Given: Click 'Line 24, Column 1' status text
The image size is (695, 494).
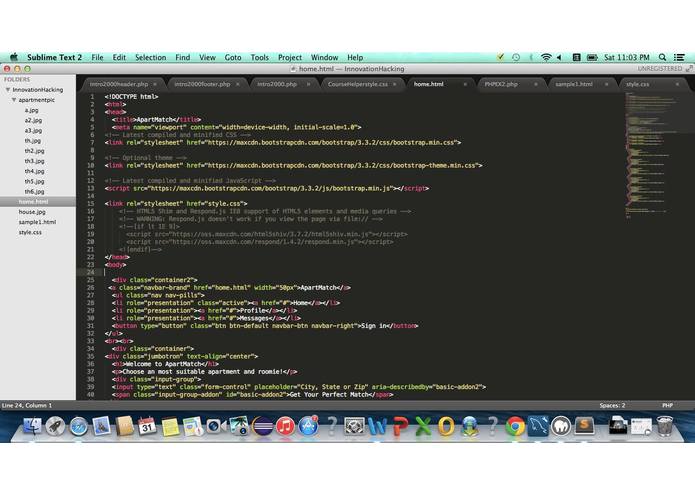Looking at the screenshot, I should click(27, 405).
